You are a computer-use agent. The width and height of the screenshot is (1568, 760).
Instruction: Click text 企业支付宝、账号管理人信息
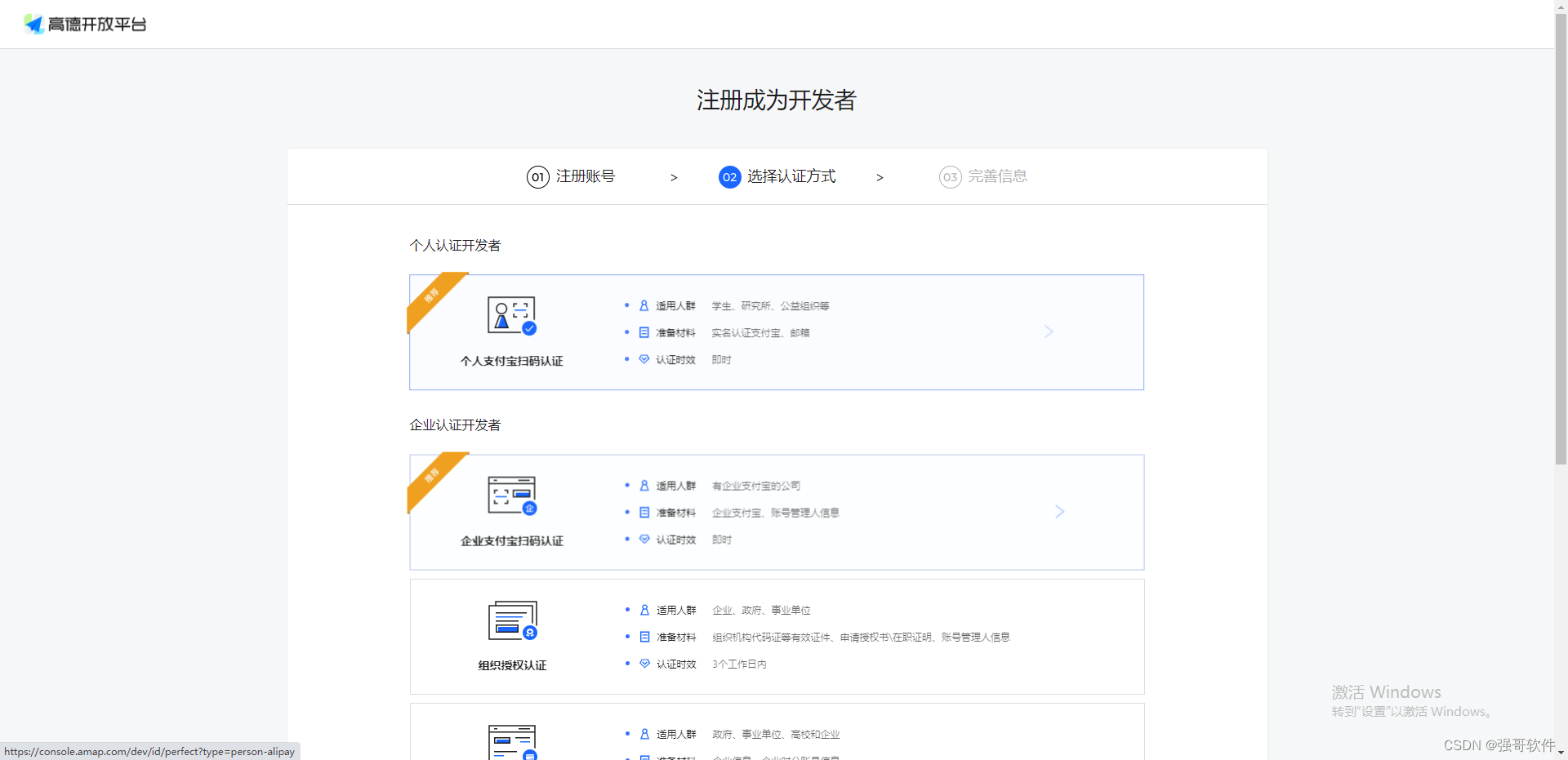[776, 513]
